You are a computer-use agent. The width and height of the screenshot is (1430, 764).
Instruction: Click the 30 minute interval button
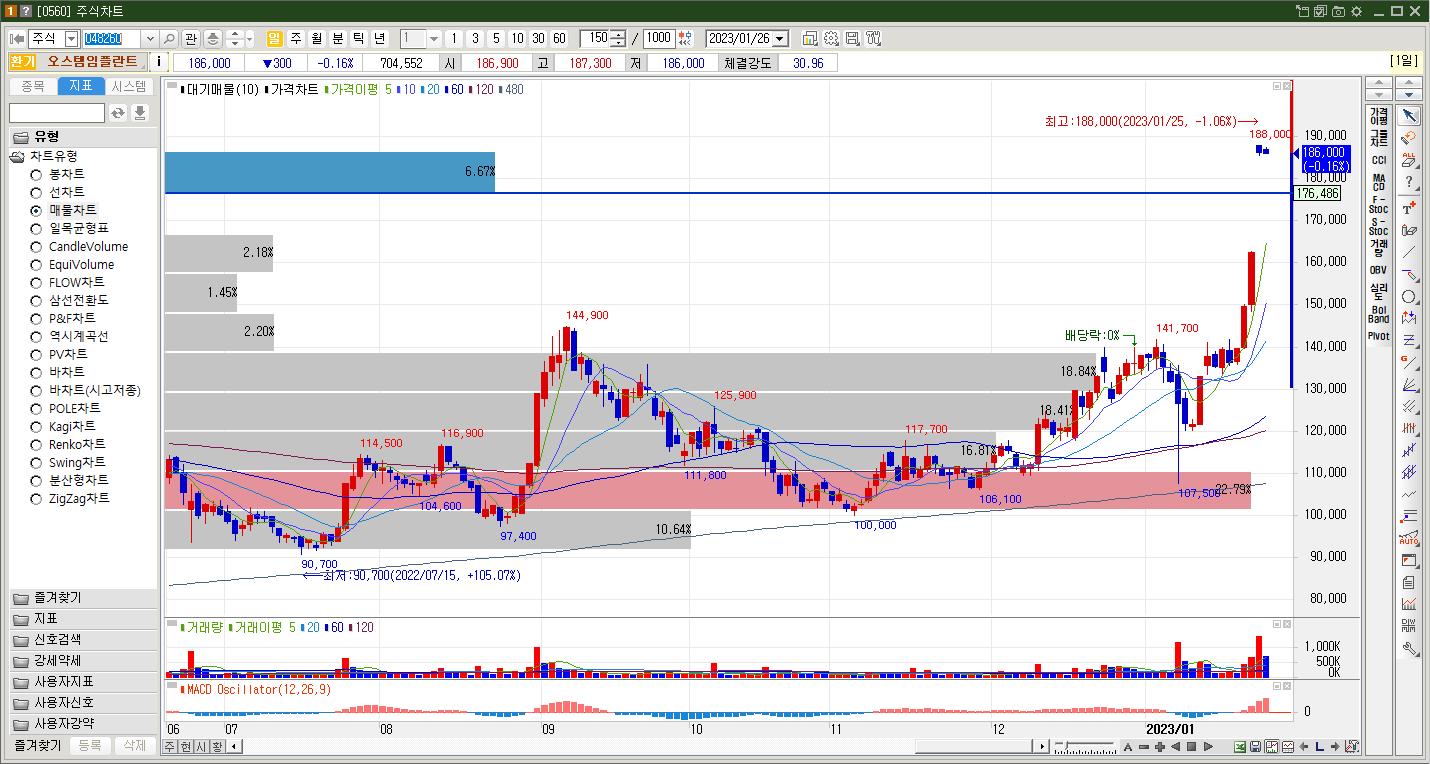coord(538,38)
